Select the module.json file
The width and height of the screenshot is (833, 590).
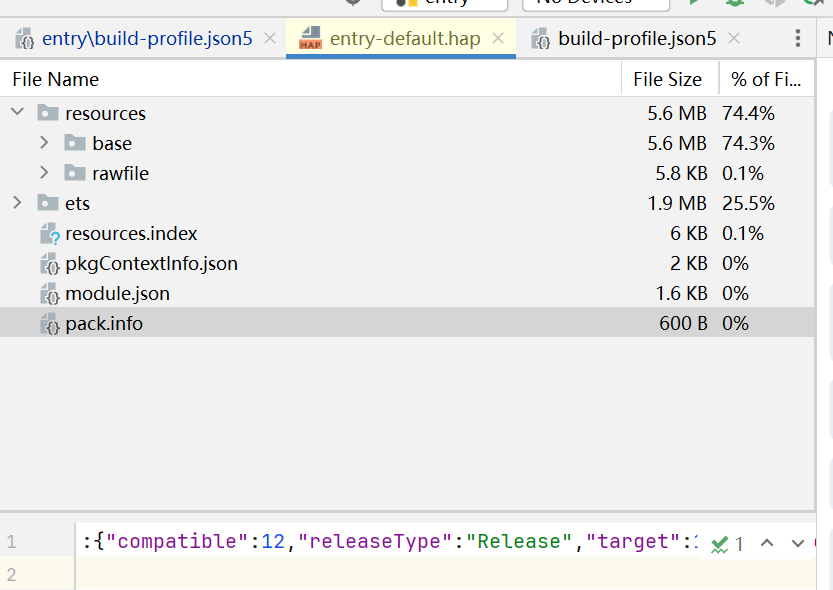click(x=117, y=294)
